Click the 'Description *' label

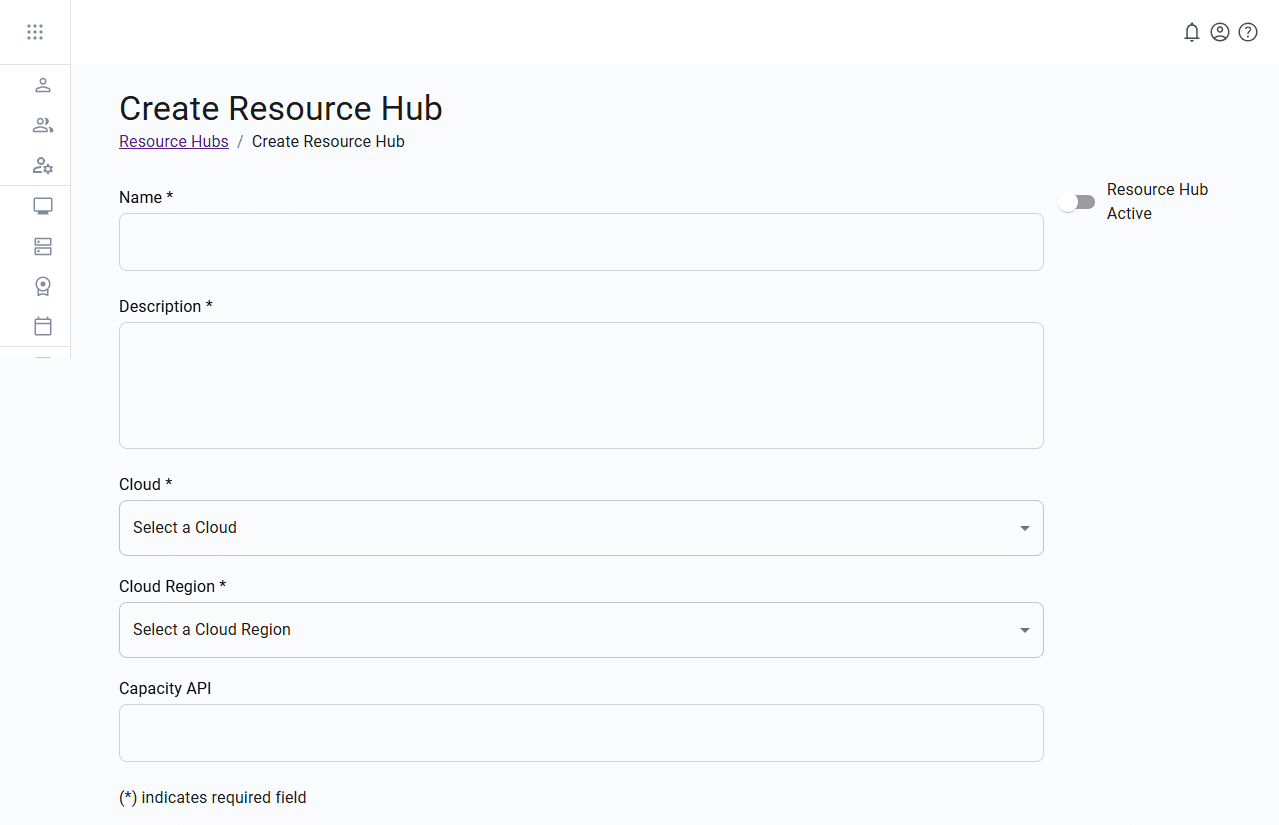(166, 306)
